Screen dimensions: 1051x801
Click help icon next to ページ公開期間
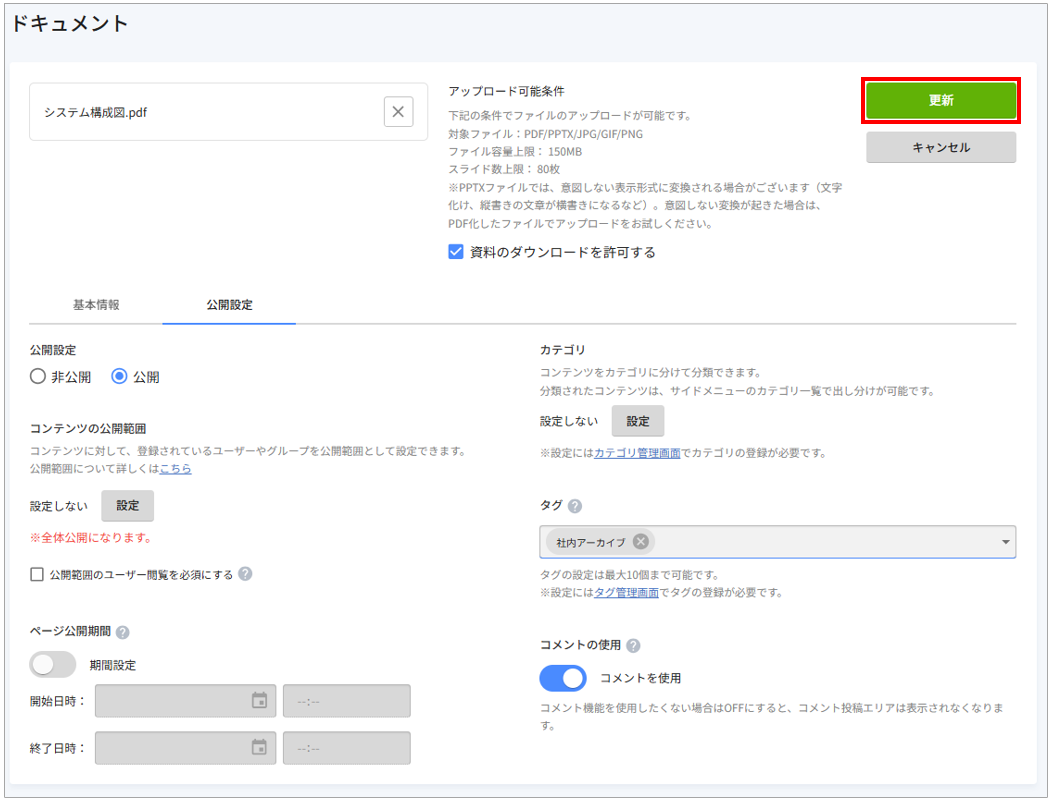coord(123,632)
